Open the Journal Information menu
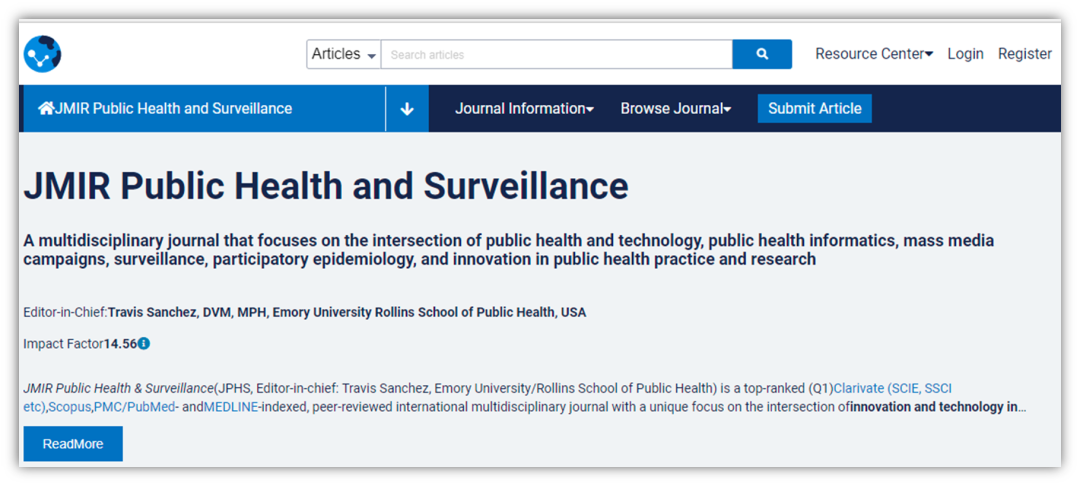 coord(524,109)
